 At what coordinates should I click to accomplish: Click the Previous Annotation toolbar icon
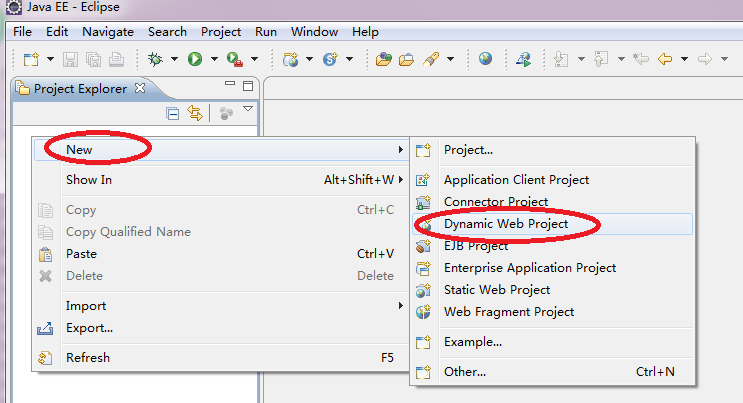click(x=601, y=59)
